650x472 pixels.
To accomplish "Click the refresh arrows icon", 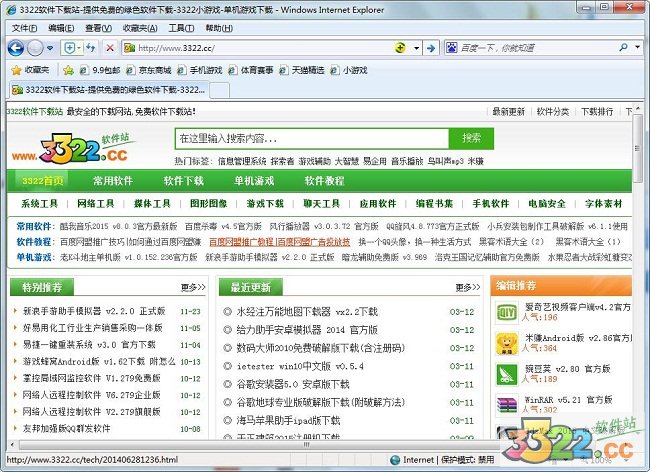I will click(90, 48).
